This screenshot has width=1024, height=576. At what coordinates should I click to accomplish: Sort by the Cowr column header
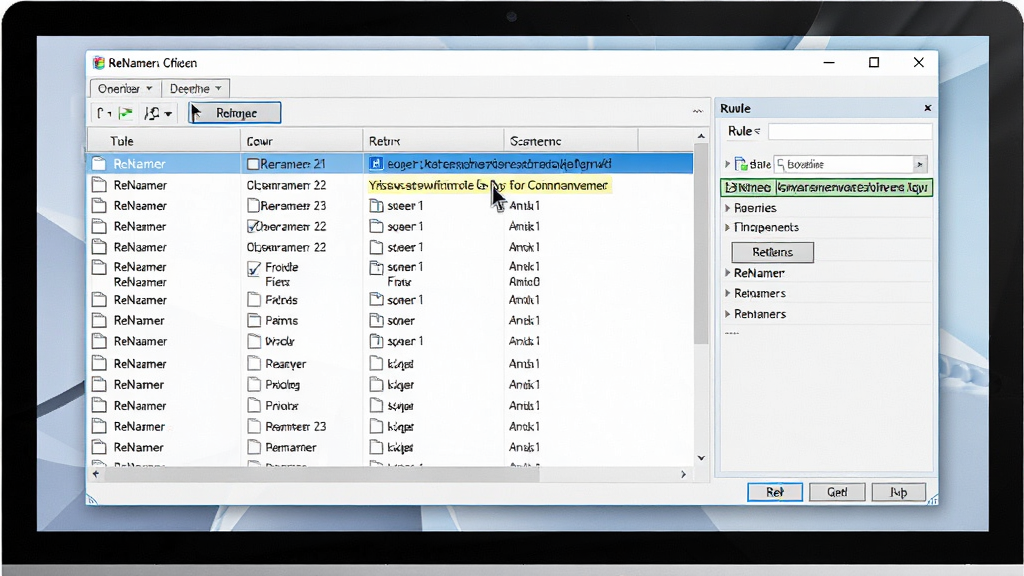coord(301,141)
